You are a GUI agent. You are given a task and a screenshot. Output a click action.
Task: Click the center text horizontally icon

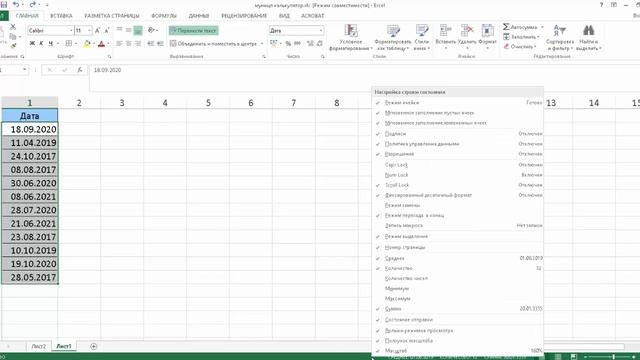[129, 43]
